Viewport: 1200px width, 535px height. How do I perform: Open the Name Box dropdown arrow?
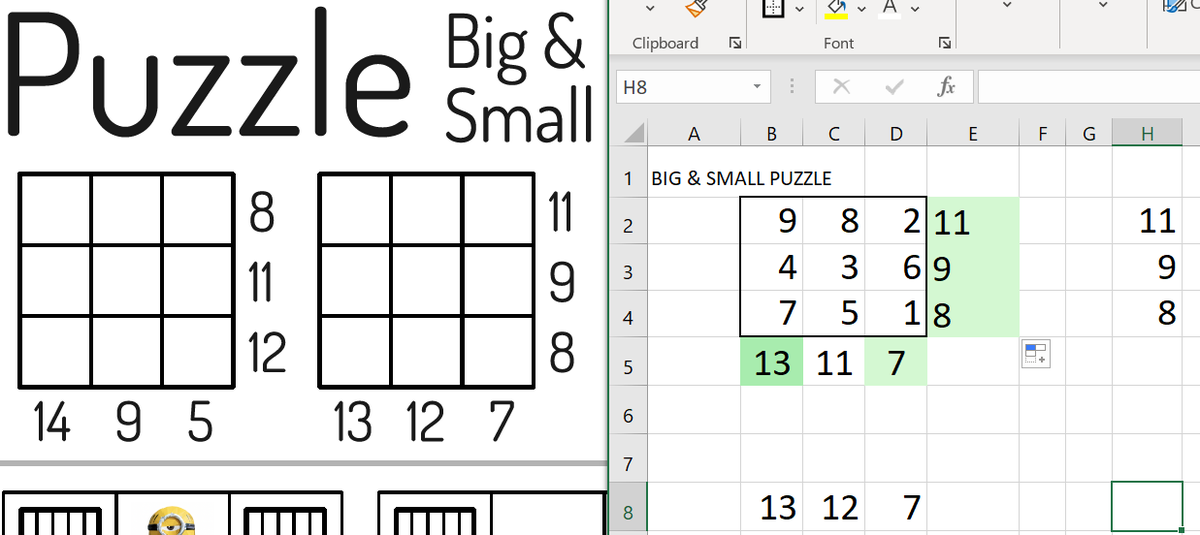(x=757, y=87)
